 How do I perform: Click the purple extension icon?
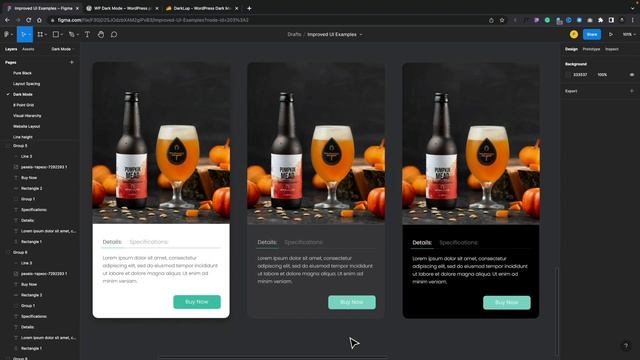coord(537,20)
